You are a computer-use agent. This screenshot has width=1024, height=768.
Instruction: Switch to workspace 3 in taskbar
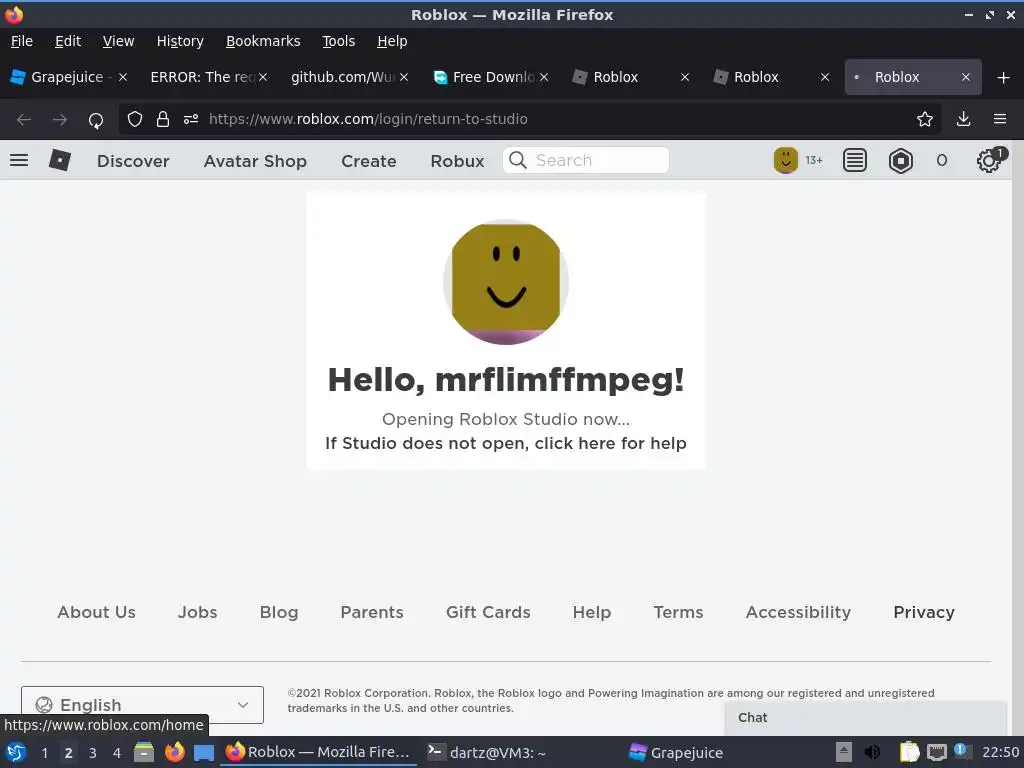pos(93,753)
